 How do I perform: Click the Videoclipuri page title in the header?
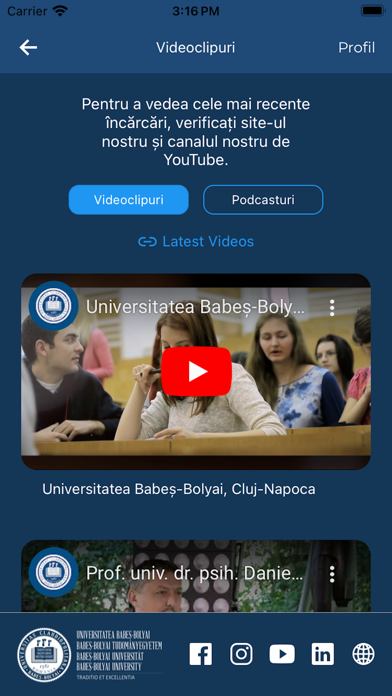196,47
